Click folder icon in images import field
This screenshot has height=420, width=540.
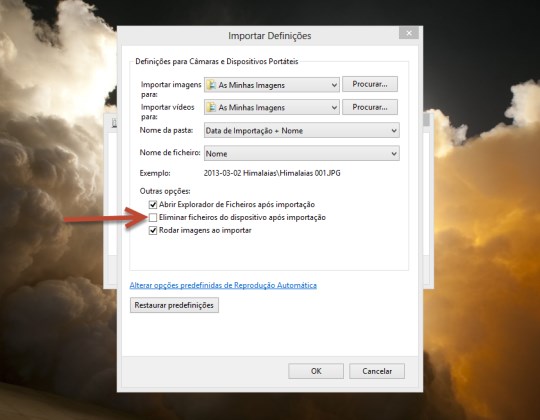coord(211,85)
